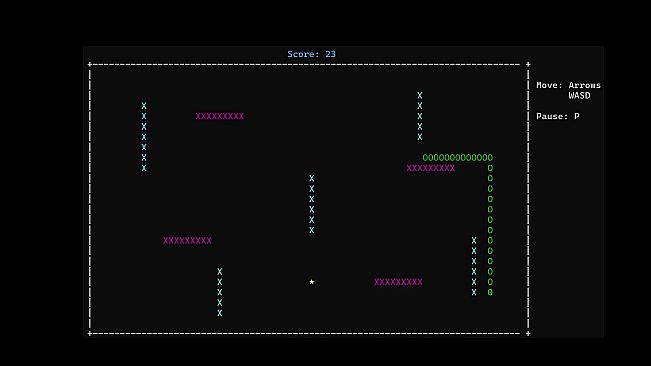The image size is (651, 366).
Task: Click the magenta X wall at lower left
Action: point(187,241)
